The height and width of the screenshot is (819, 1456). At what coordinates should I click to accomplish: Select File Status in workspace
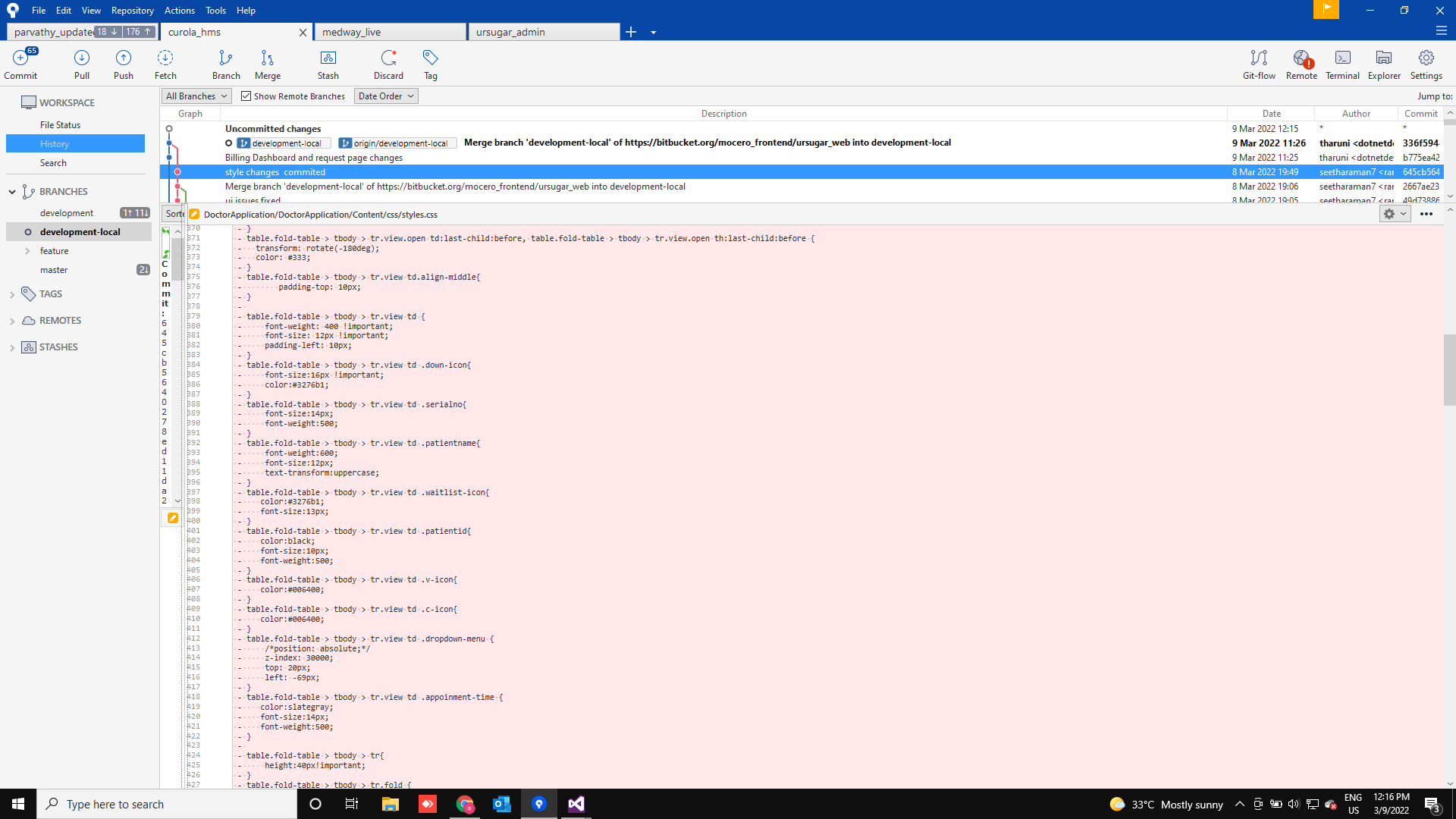coord(60,125)
